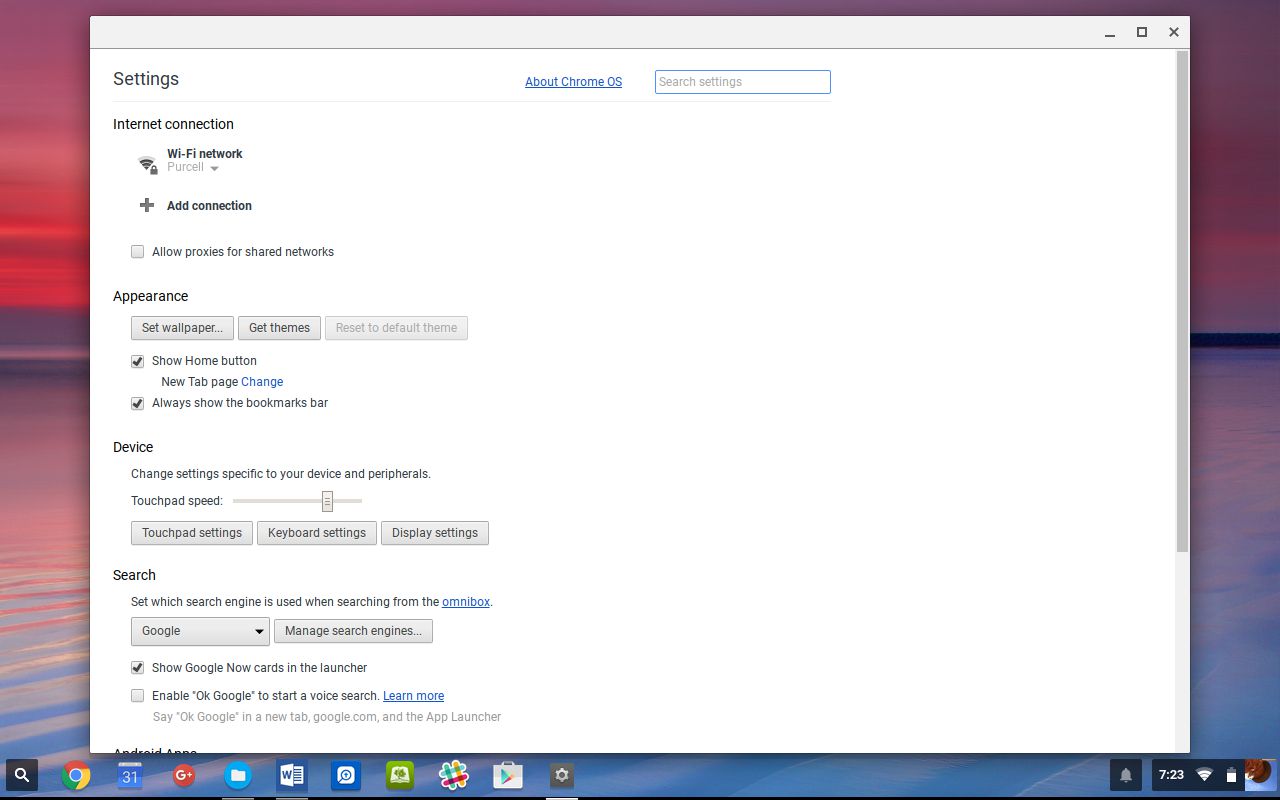Enable "Ok Google" voice search checkbox
Viewport: 1280px width, 800px height.
(138, 696)
